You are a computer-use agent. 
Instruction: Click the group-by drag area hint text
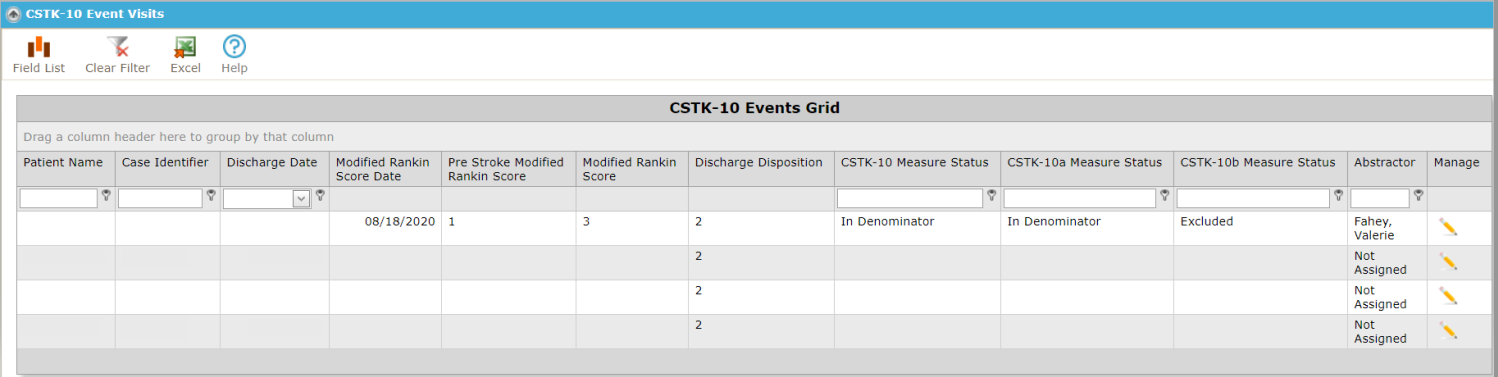coord(178,137)
